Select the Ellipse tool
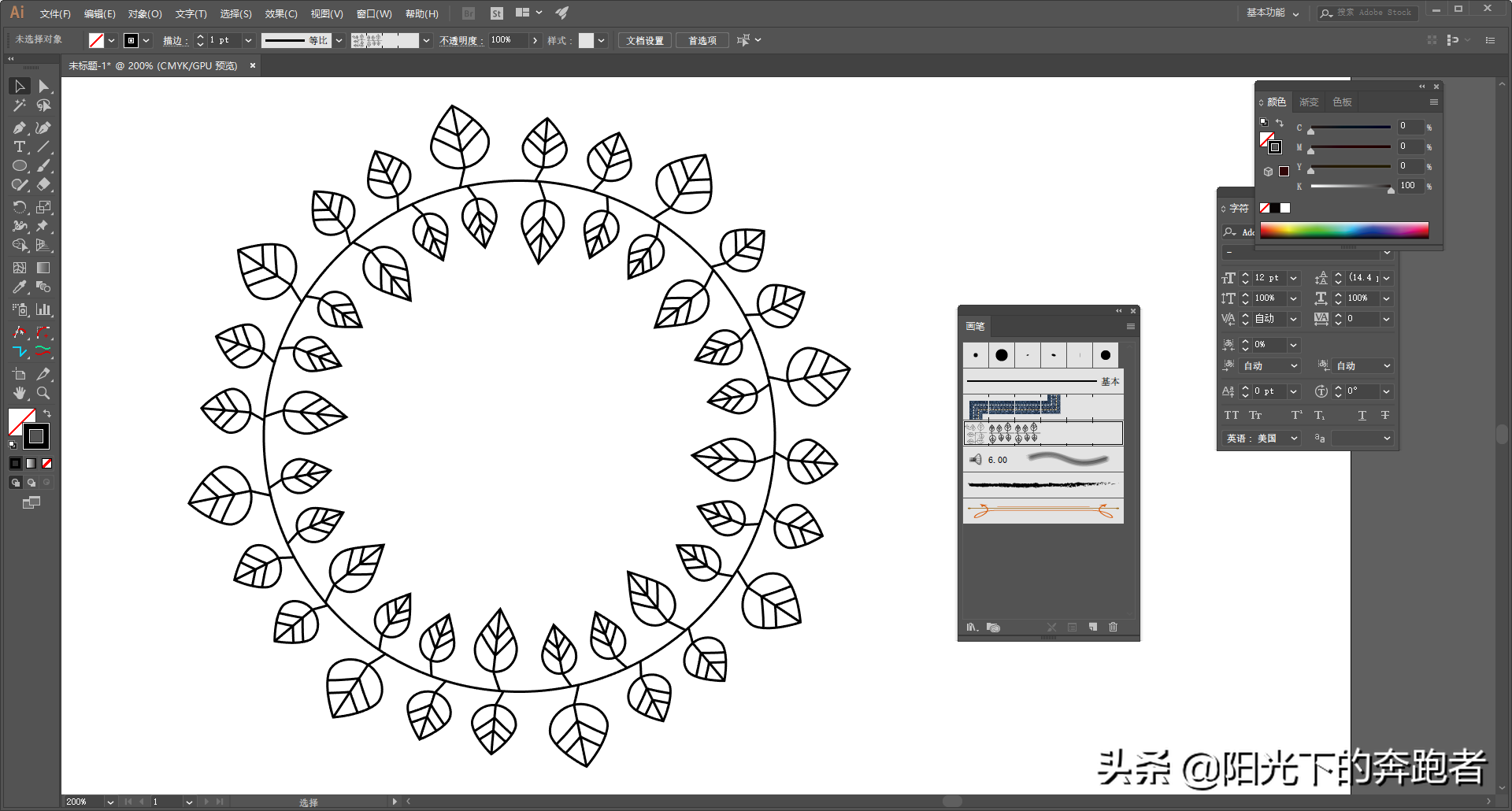The width and height of the screenshot is (1512, 811). (x=20, y=165)
